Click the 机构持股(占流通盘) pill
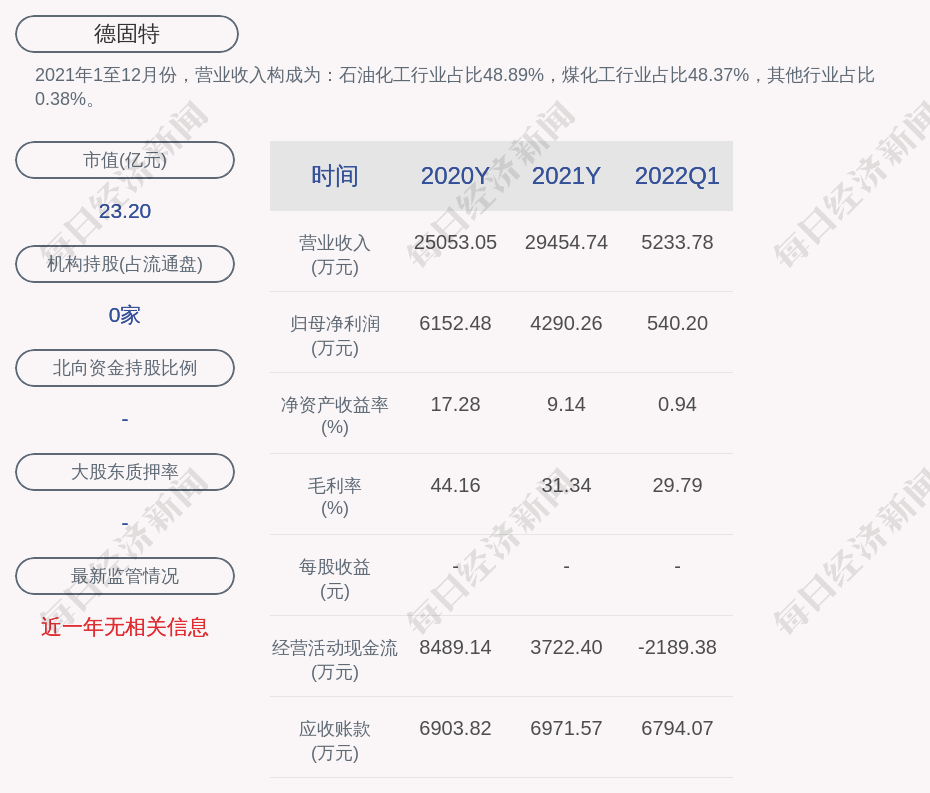The height and width of the screenshot is (793, 930). click(x=125, y=264)
